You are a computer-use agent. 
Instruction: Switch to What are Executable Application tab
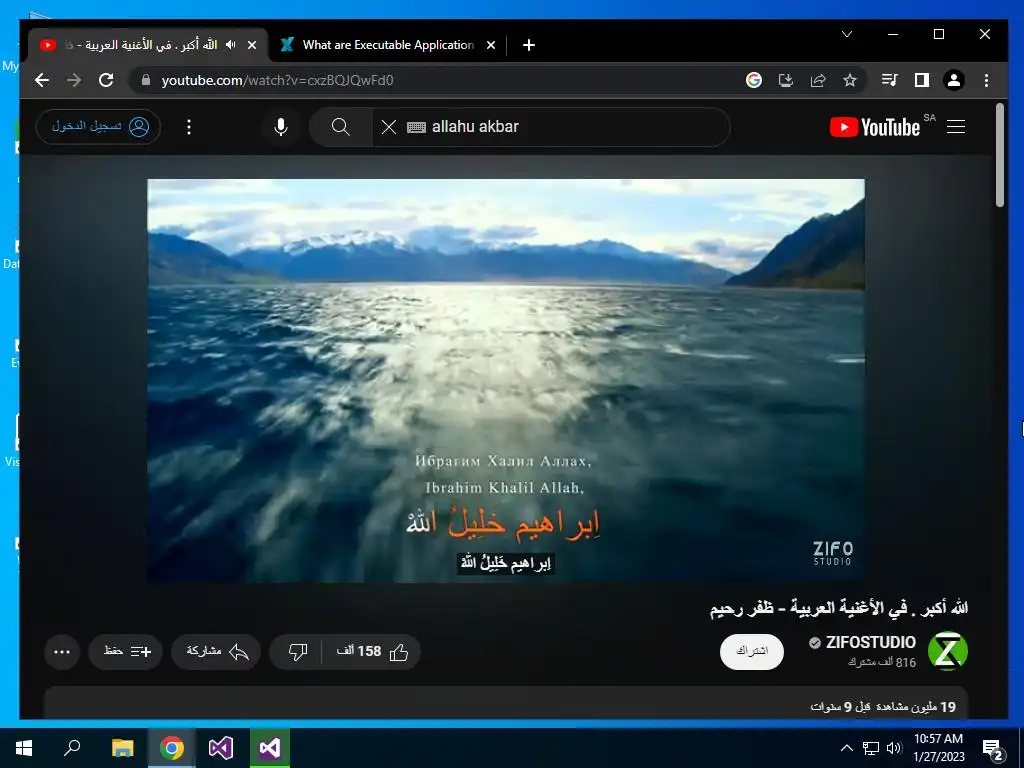coord(388,45)
